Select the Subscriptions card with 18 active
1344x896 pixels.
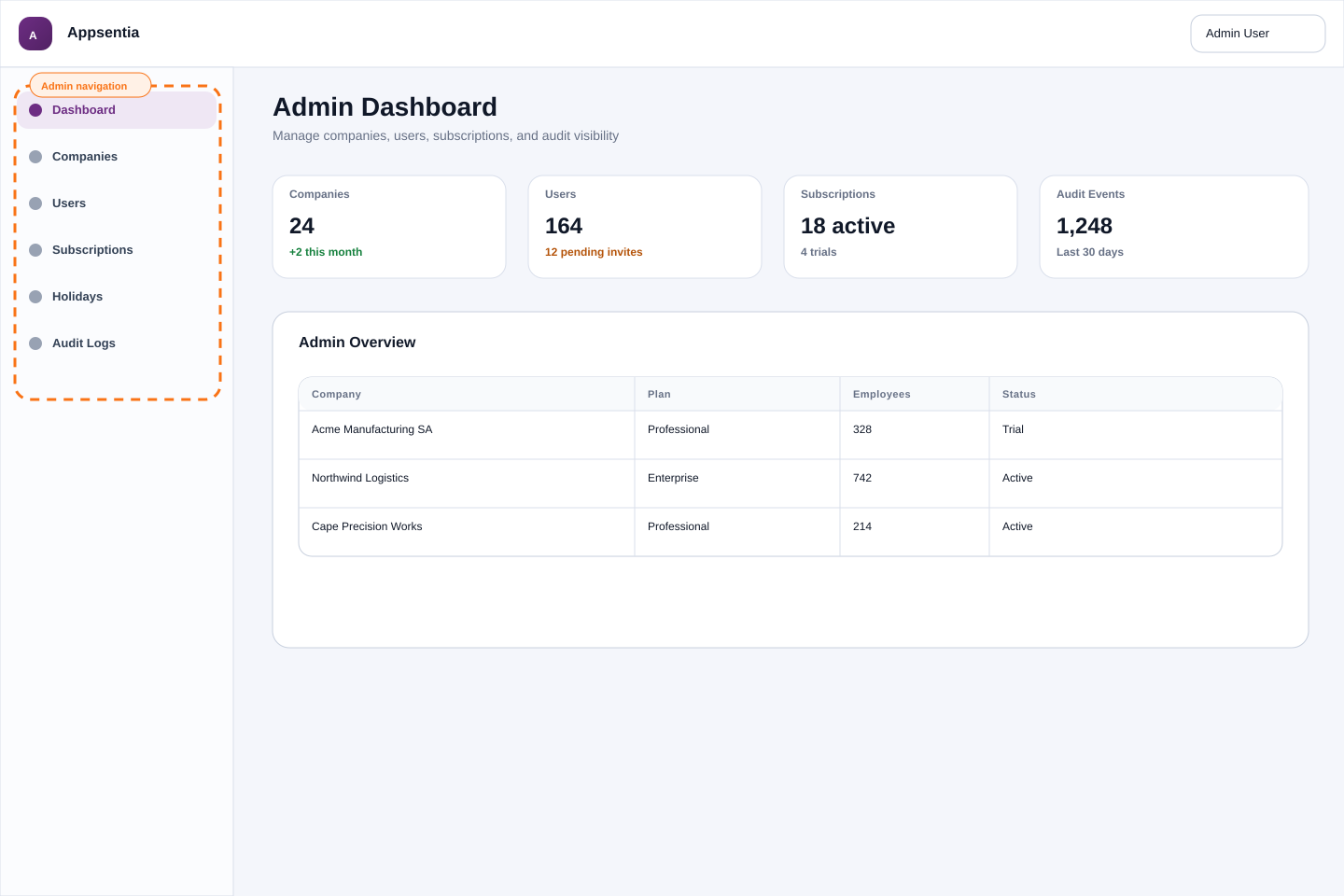pos(901,227)
